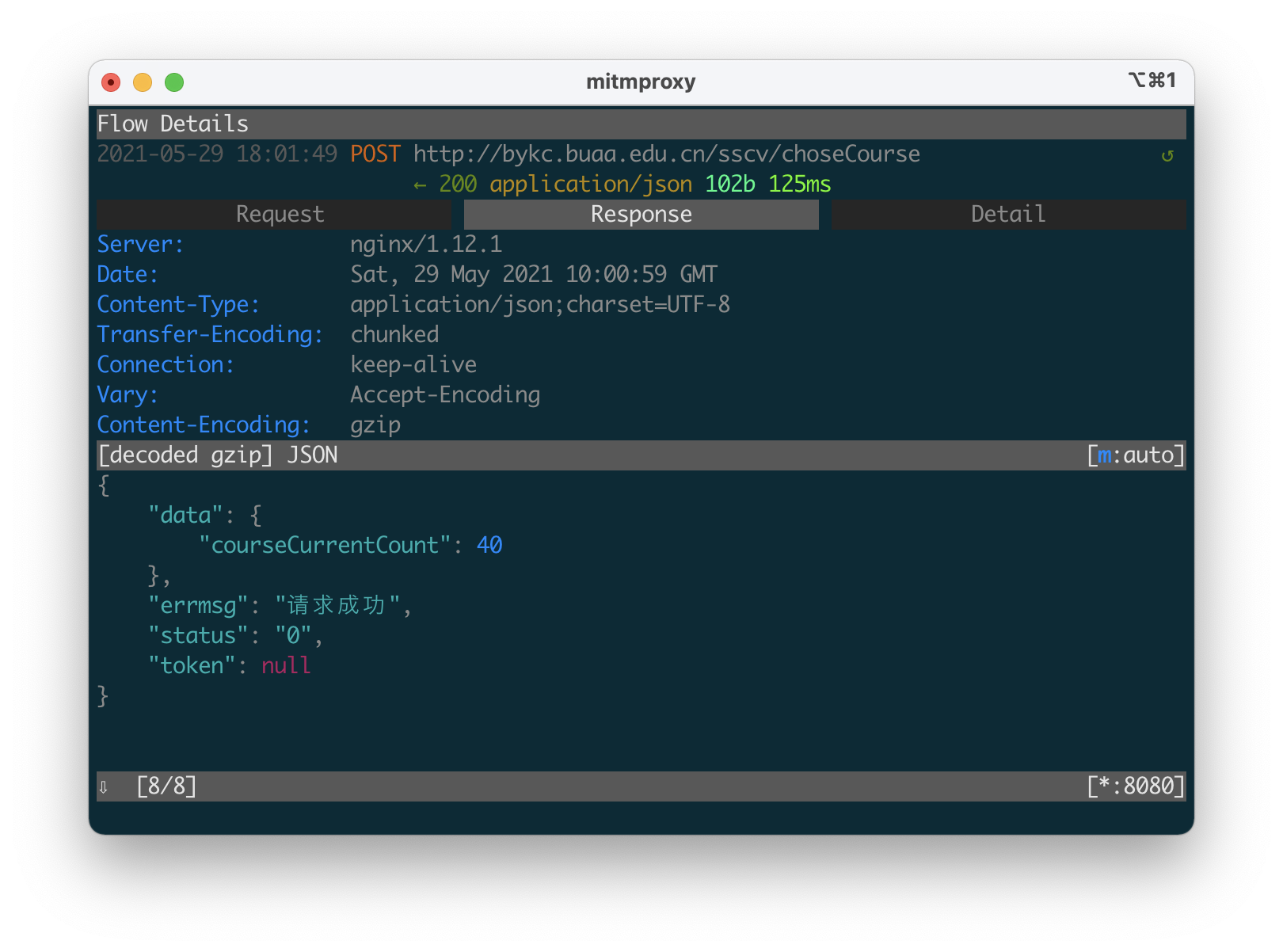
Task: Open the Detail tab
Action: coord(1008,215)
